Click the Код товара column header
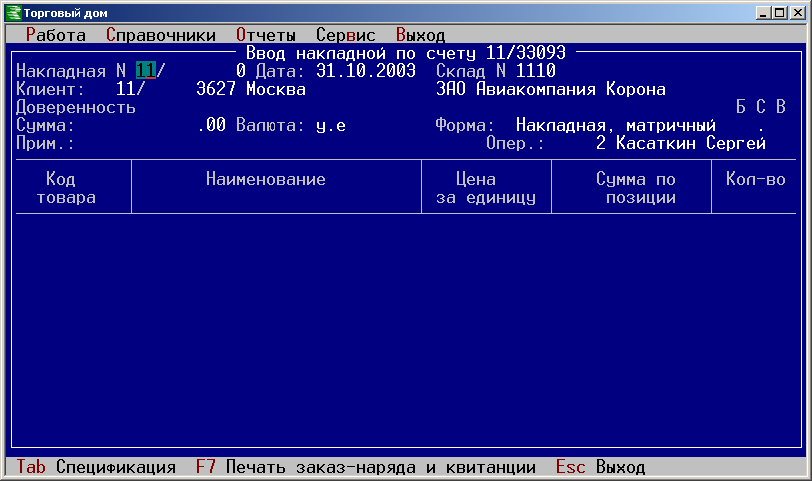 pos(66,188)
